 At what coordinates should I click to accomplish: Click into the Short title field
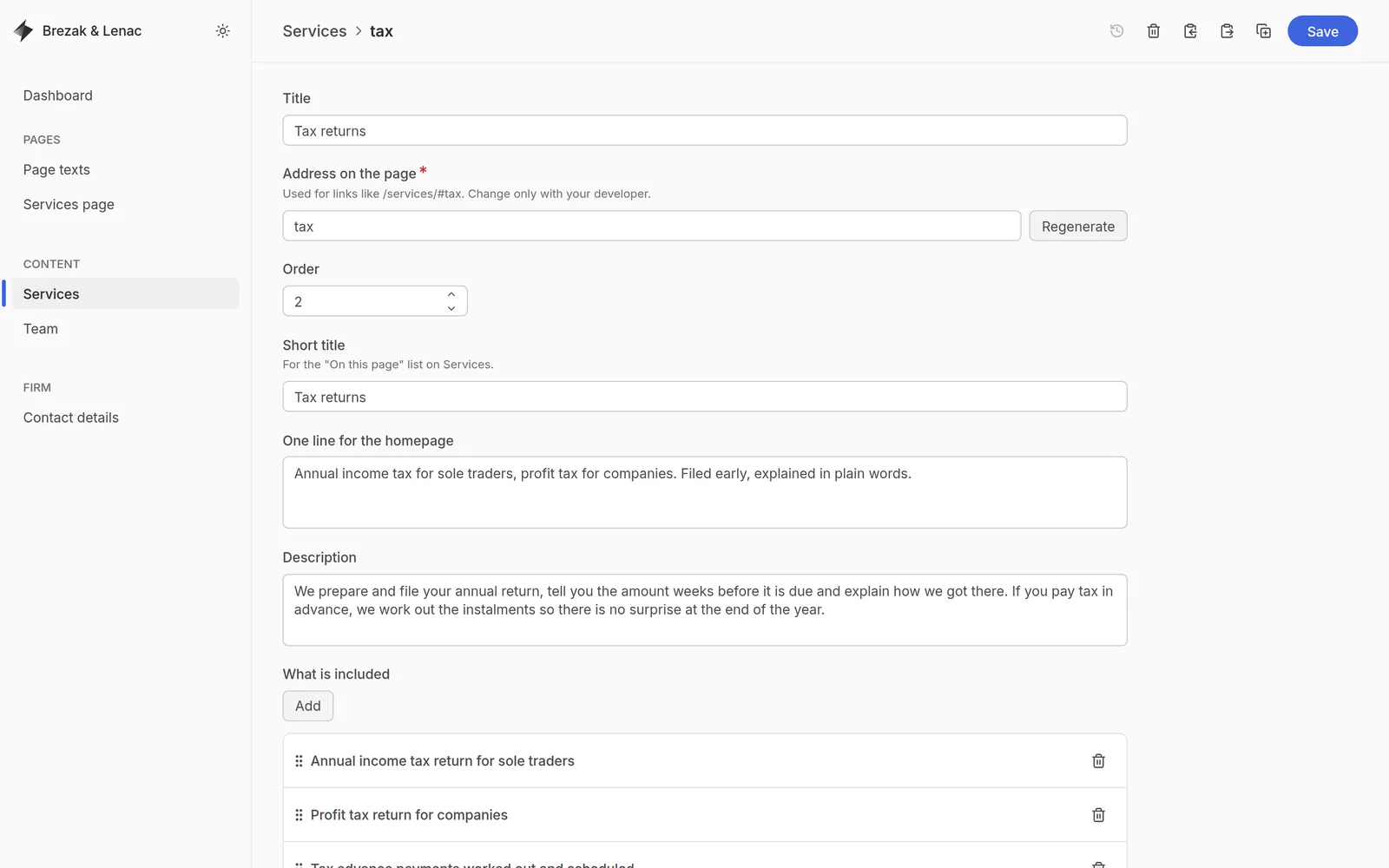tap(705, 397)
